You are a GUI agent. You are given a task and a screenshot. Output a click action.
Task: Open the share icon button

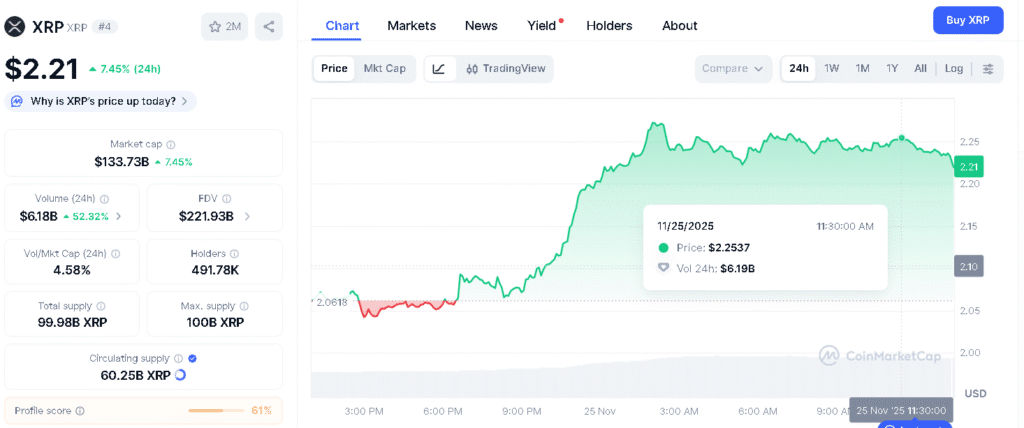pos(268,27)
